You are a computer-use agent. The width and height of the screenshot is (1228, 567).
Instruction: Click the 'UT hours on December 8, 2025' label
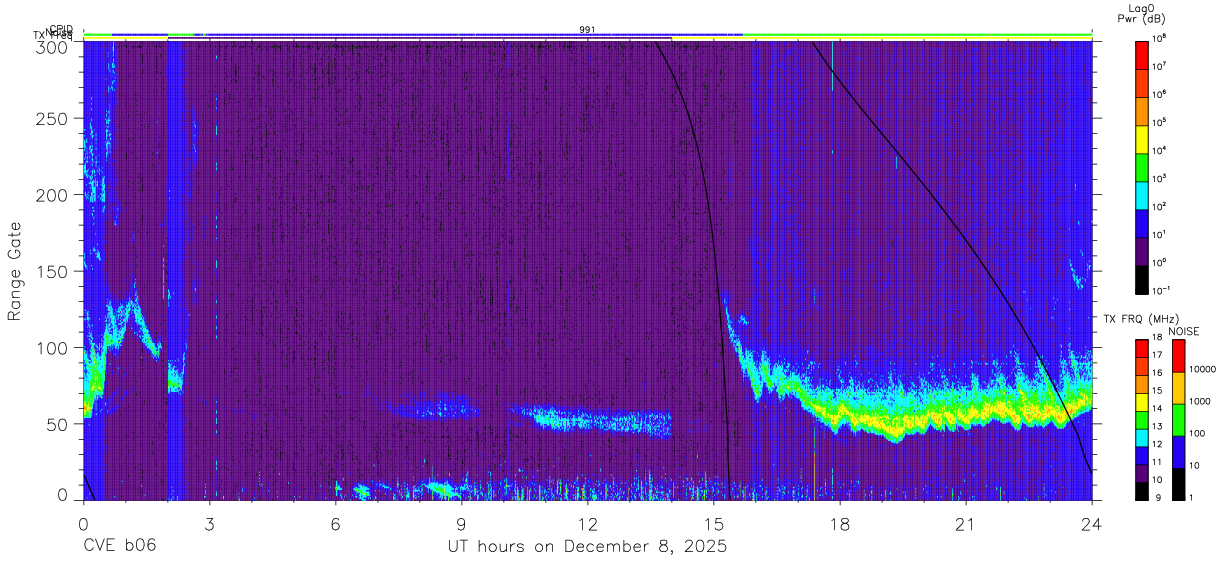click(587, 546)
